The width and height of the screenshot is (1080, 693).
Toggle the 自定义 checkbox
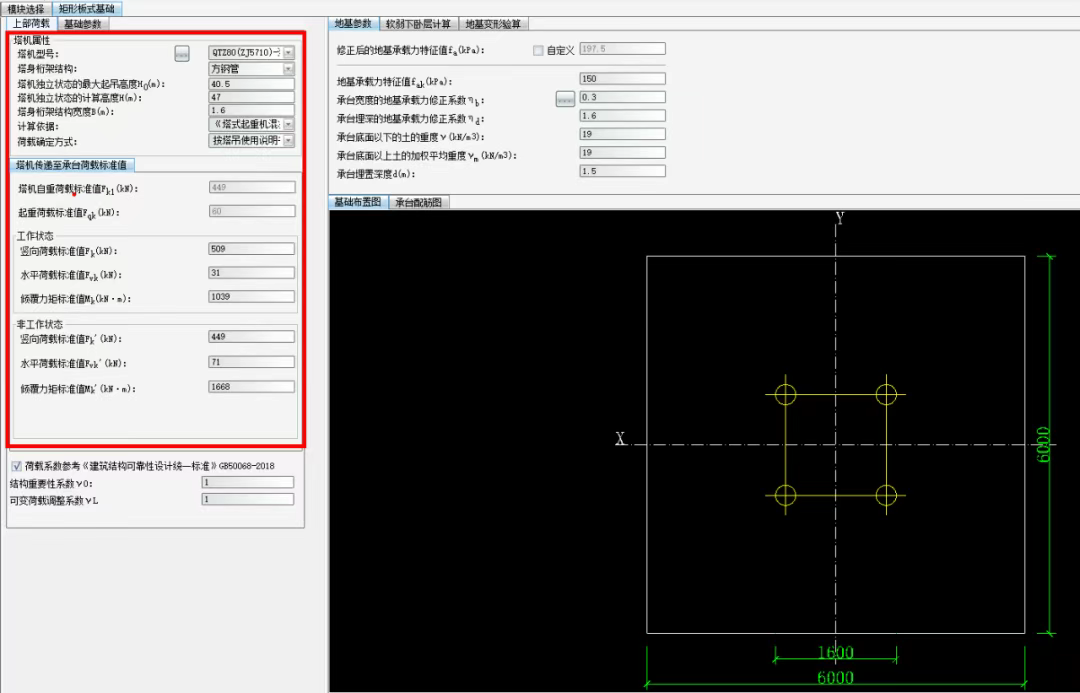[x=538, y=50]
